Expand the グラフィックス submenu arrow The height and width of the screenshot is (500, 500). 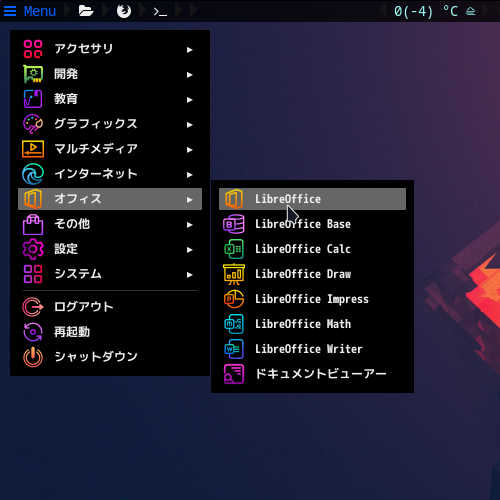click(190, 125)
